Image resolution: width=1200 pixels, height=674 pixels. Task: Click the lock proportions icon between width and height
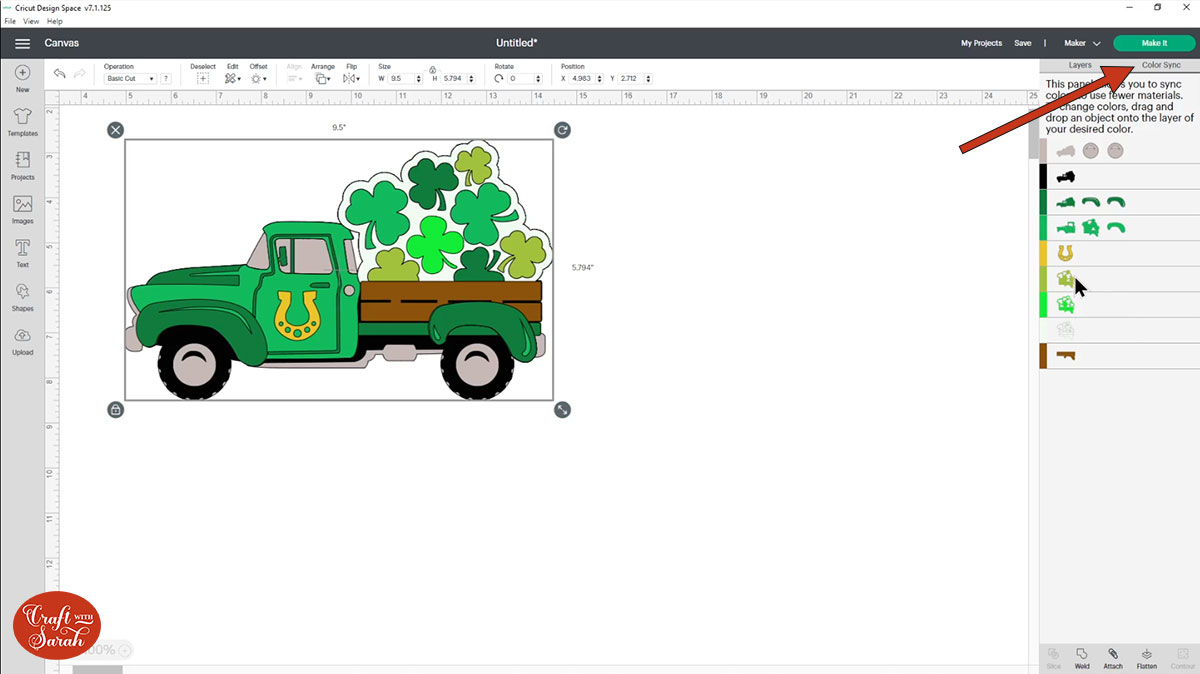(x=432, y=72)
